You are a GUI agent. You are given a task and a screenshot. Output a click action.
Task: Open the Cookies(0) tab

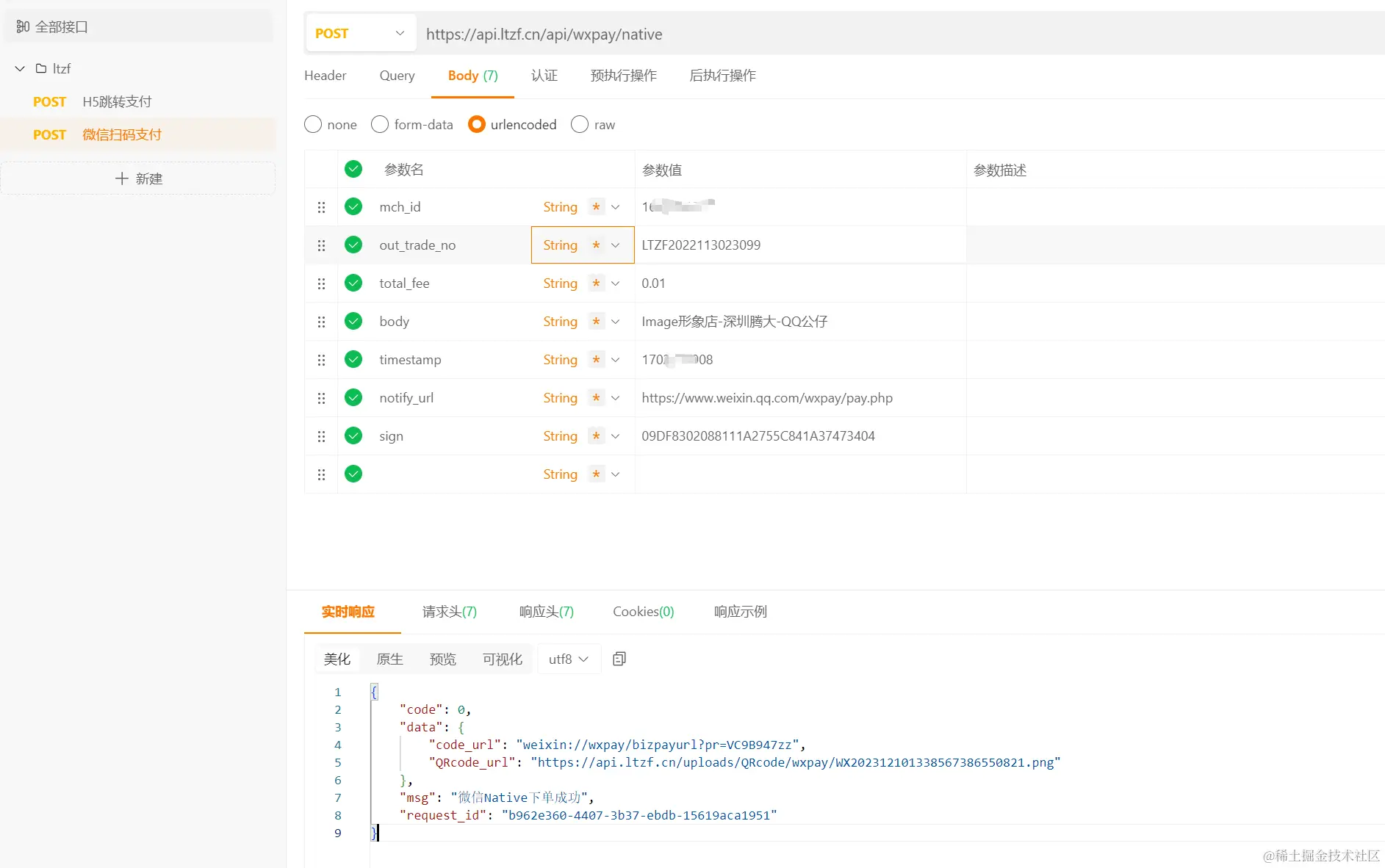coord(644,612)
